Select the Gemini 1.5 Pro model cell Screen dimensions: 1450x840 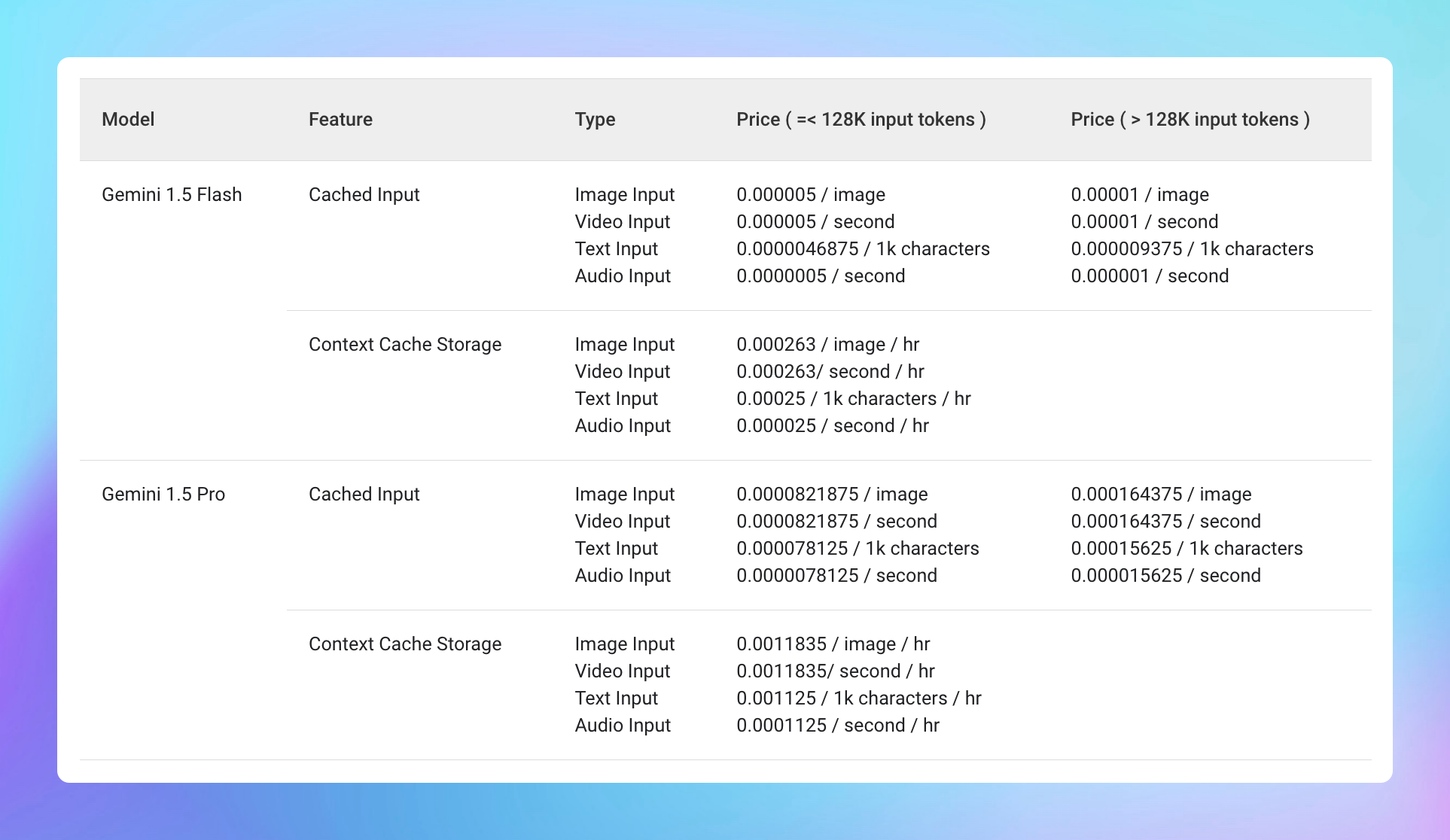[163, 495]
